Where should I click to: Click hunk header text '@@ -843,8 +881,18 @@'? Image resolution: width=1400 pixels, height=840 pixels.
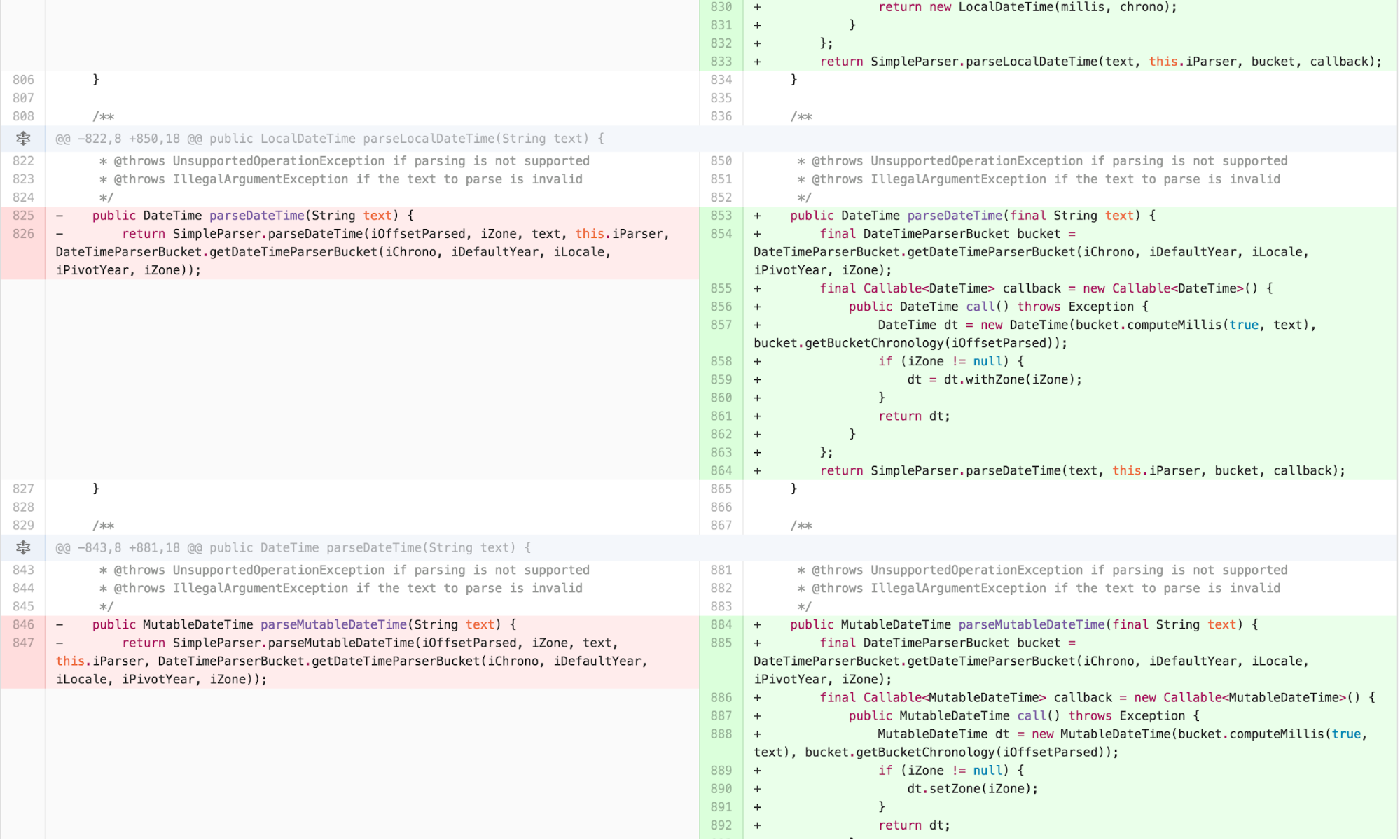click(129, 547)
